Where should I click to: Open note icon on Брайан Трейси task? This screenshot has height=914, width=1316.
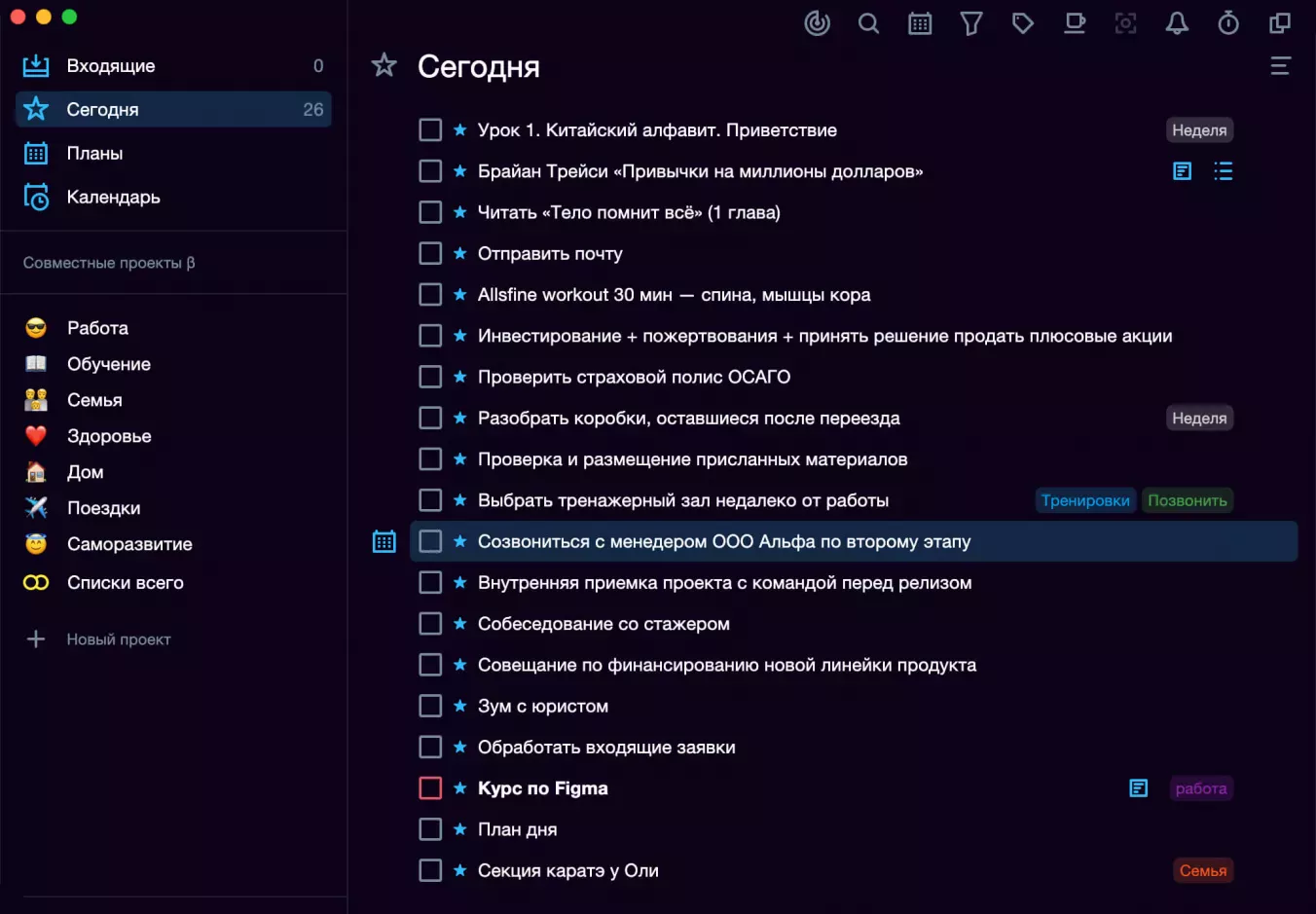[x=1183, y=171]
